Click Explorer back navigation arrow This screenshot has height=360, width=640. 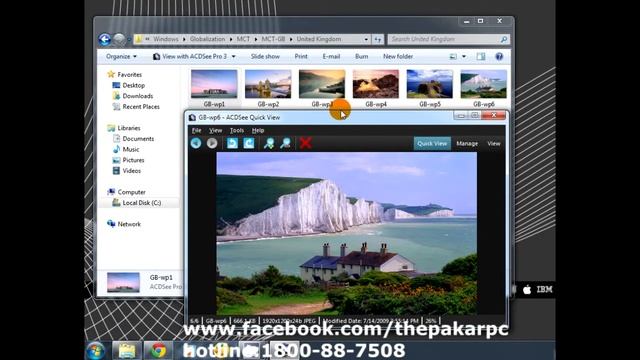click(105, 39)
